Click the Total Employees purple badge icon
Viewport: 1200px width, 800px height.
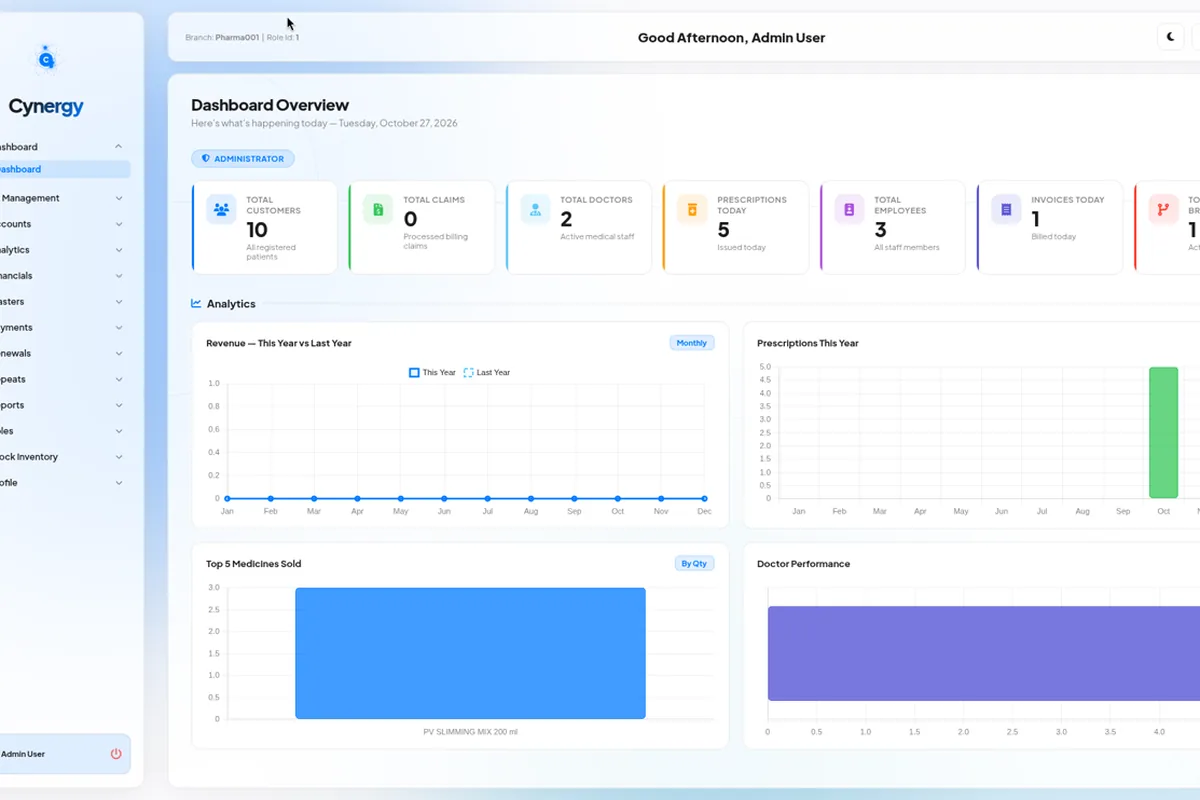point(849,209)
